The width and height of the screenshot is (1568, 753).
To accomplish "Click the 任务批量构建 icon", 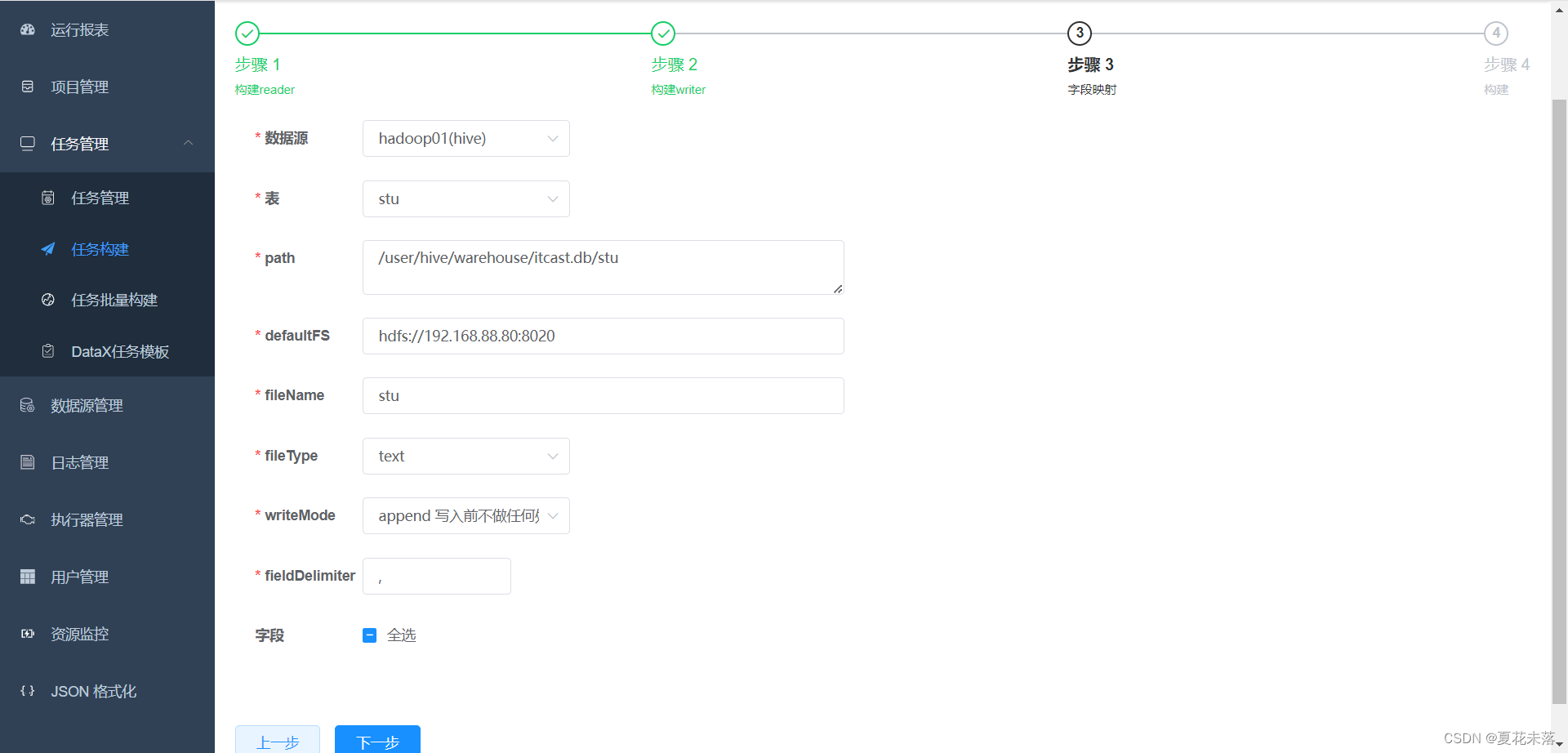I will tap(48, 300).
